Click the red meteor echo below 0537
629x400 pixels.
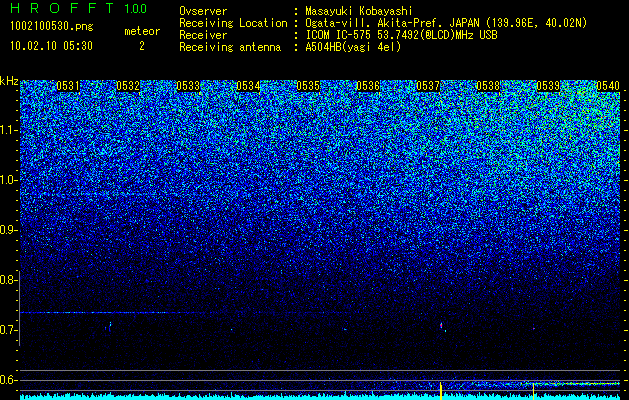(442, 326)
